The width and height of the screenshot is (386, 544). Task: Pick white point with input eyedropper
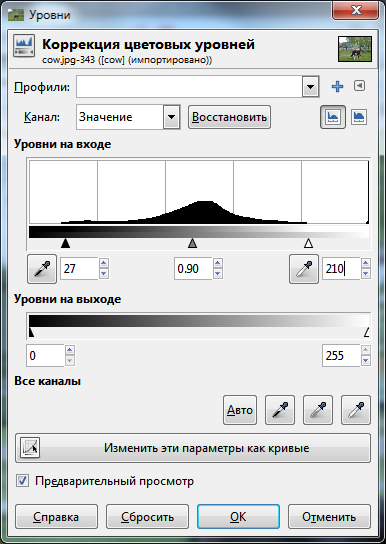[x=304, y=269]
